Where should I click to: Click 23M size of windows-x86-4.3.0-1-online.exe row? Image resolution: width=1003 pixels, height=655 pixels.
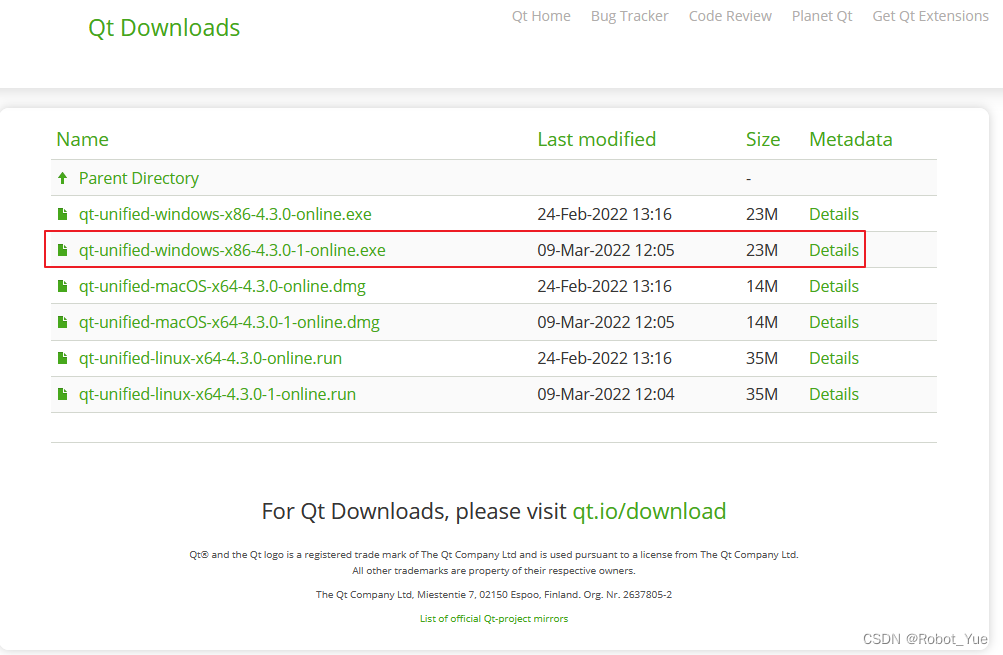(762, 249)
